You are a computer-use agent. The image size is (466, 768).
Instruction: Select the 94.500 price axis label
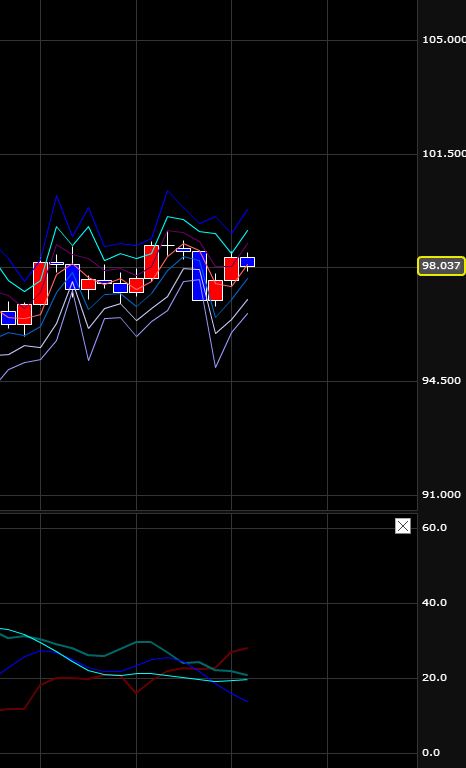441,381
